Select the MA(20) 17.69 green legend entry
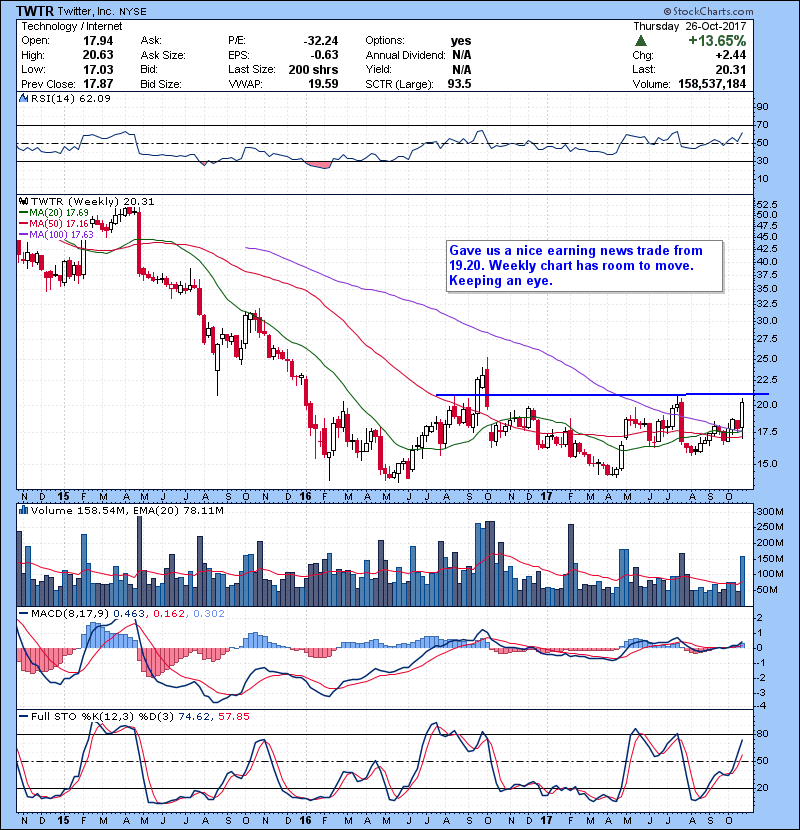This screenshot has height=830, width=800. (x=53, y=212)
